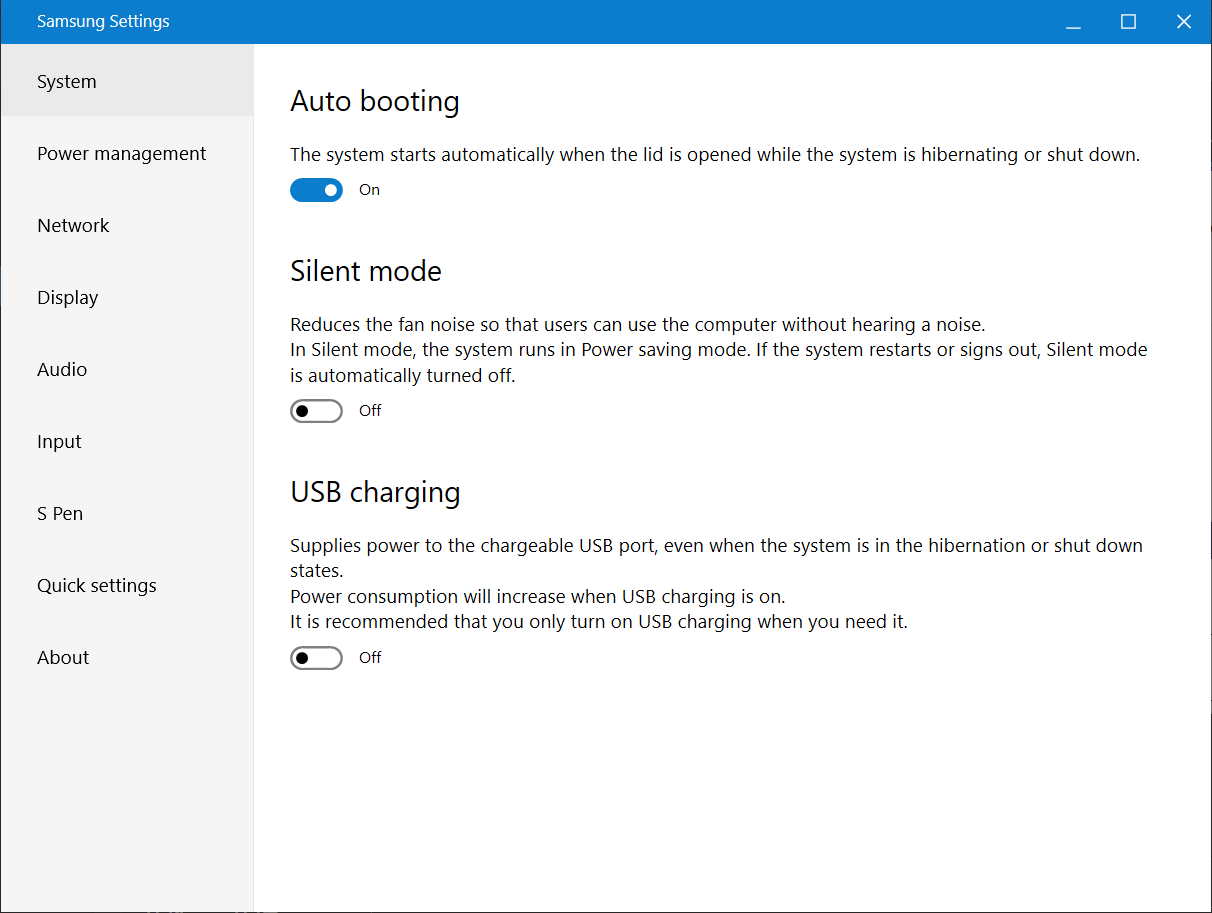Click the 'On' label beside Auto booting
This screenshot has height=913, width=1212.
(369, 190)
